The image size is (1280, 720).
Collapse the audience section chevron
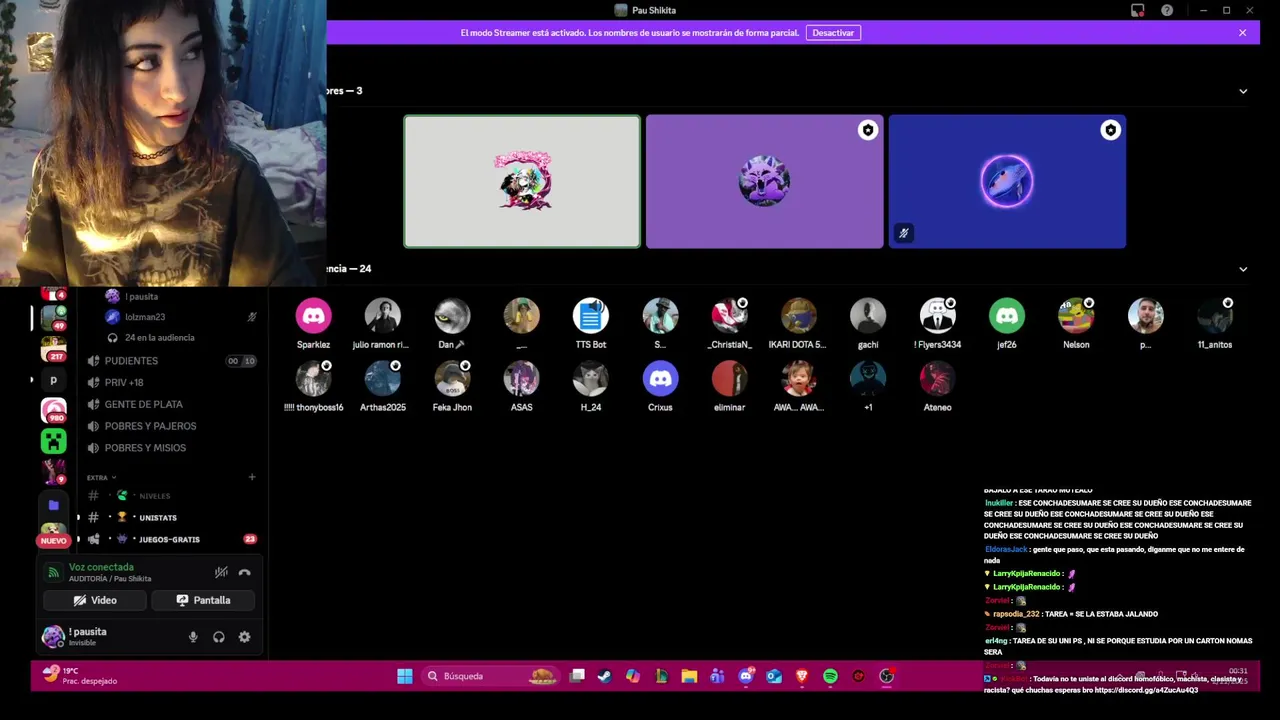click(x=1243, y=269)
